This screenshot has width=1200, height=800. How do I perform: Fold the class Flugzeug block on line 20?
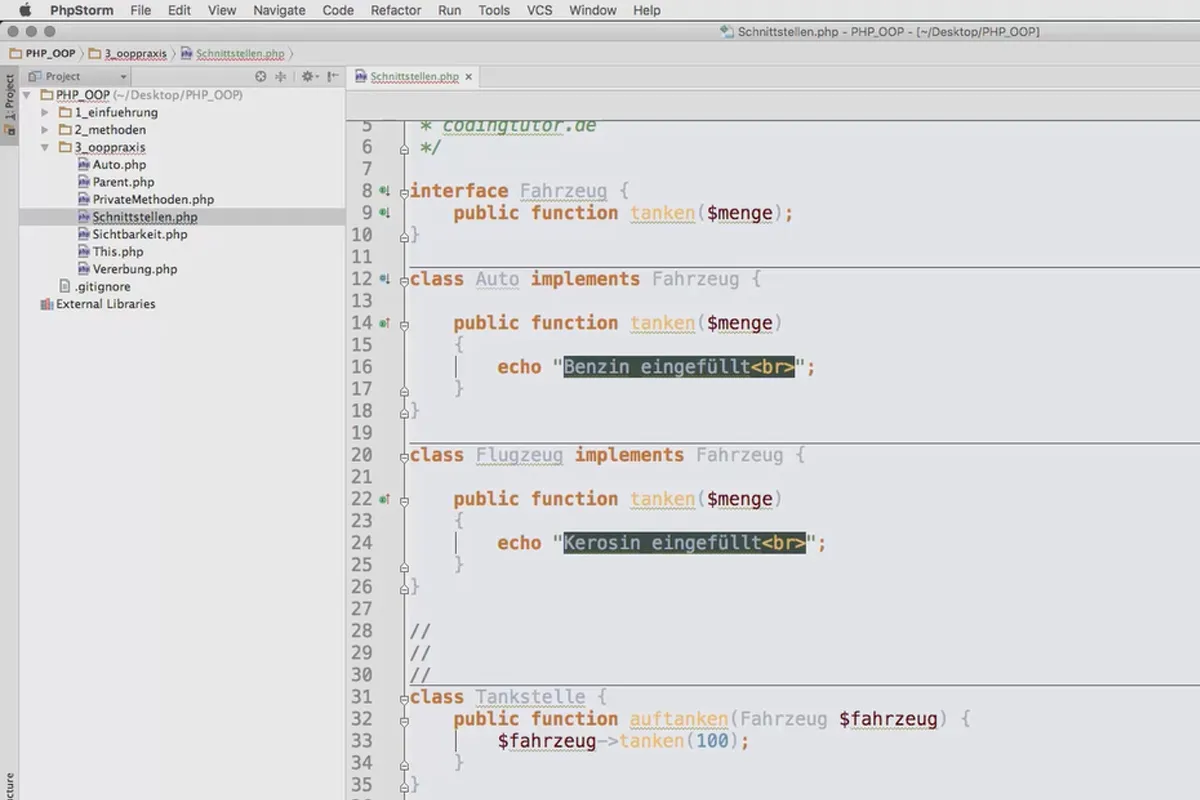[x=404, y=455]
